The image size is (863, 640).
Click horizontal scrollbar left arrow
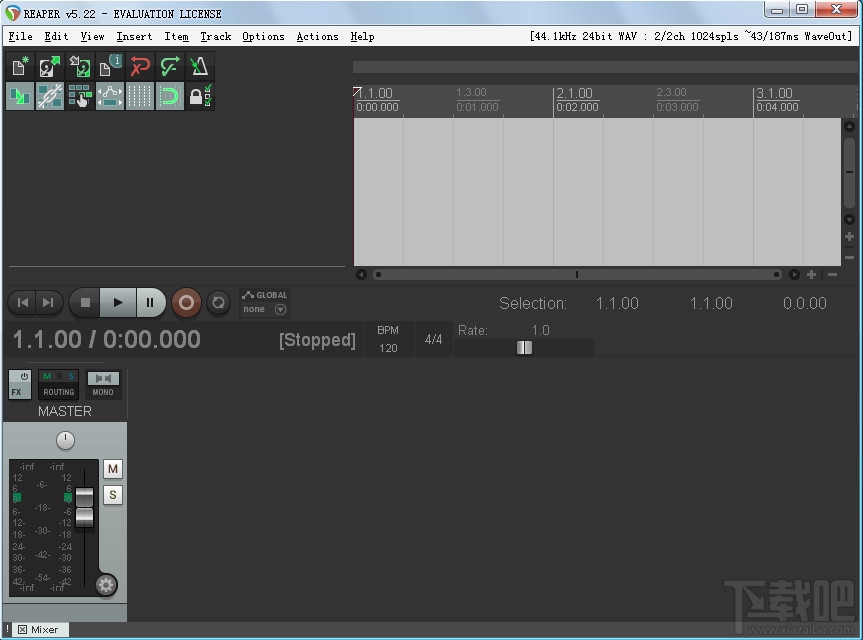pyautogui.click(x=361, y=274)
